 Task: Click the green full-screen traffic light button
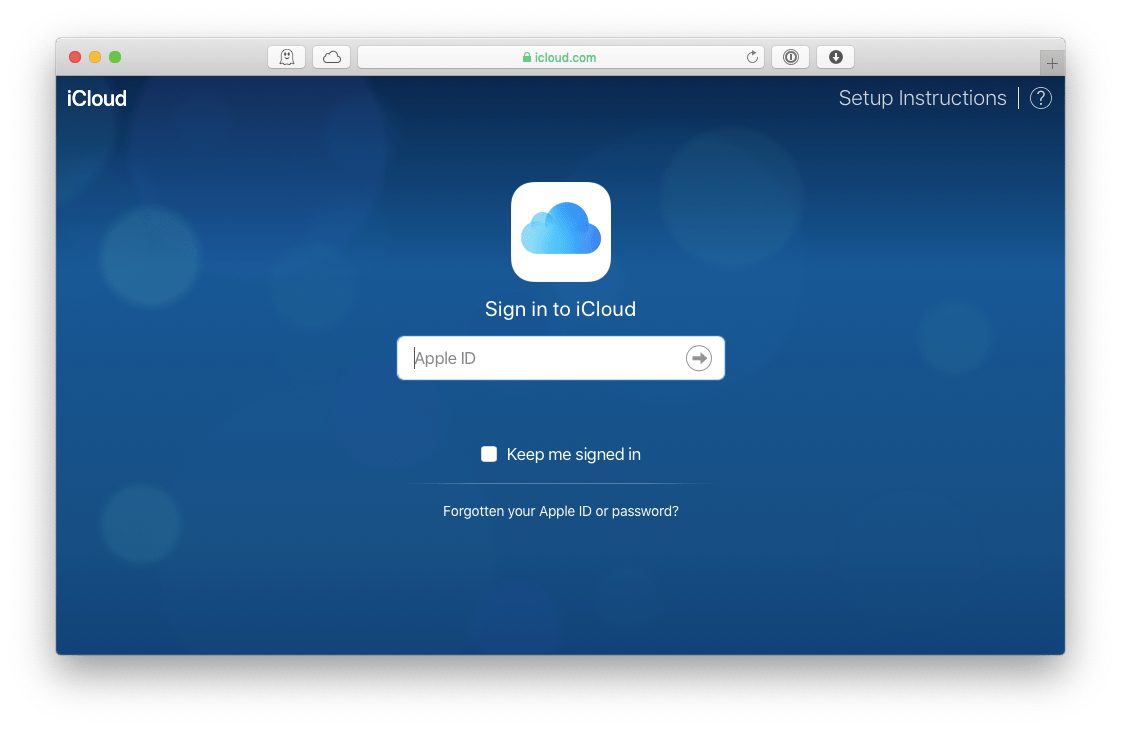[x=115, y=57]
